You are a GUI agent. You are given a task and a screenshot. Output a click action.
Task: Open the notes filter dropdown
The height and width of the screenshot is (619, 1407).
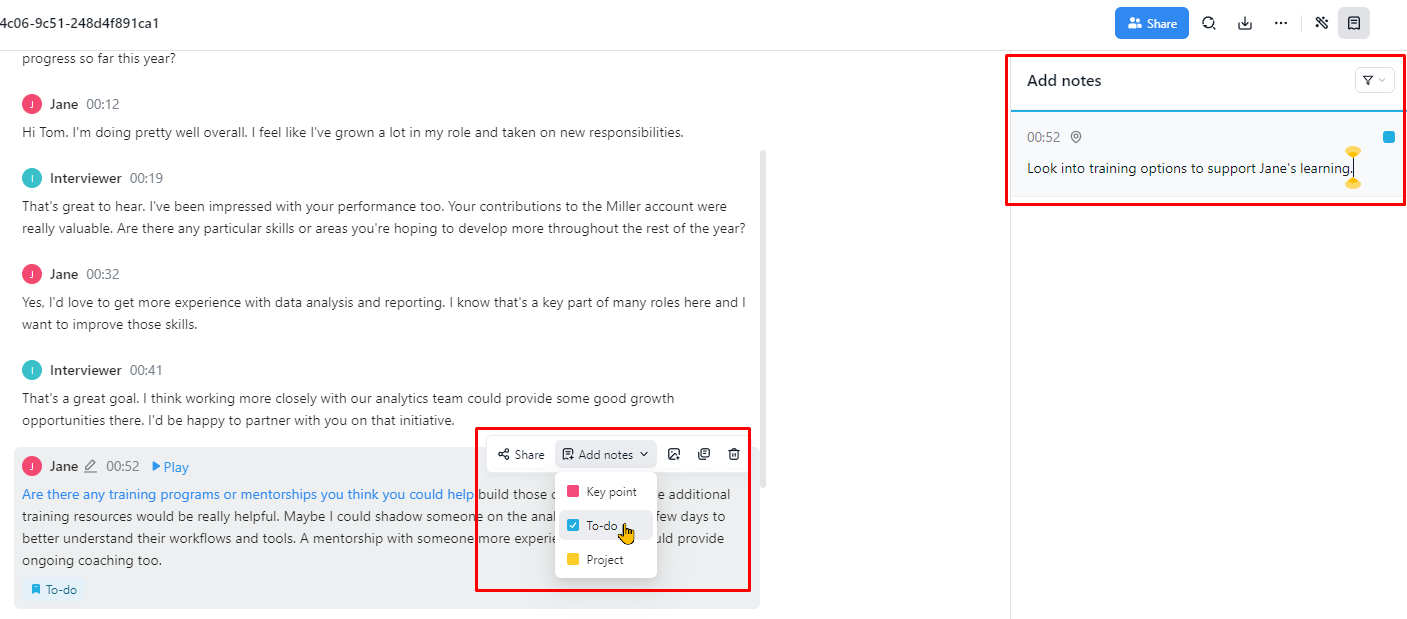click(x=1374, y=80)
